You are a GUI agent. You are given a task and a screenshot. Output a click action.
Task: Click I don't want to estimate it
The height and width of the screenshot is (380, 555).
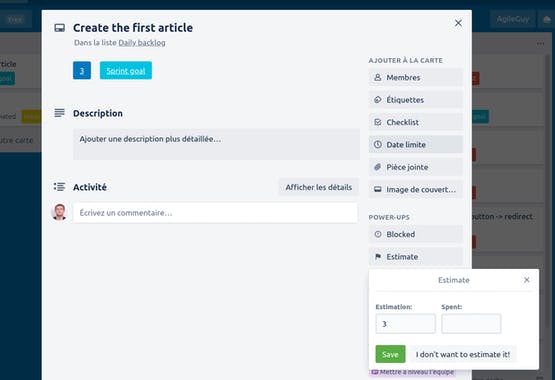click(x=463, y=354)
